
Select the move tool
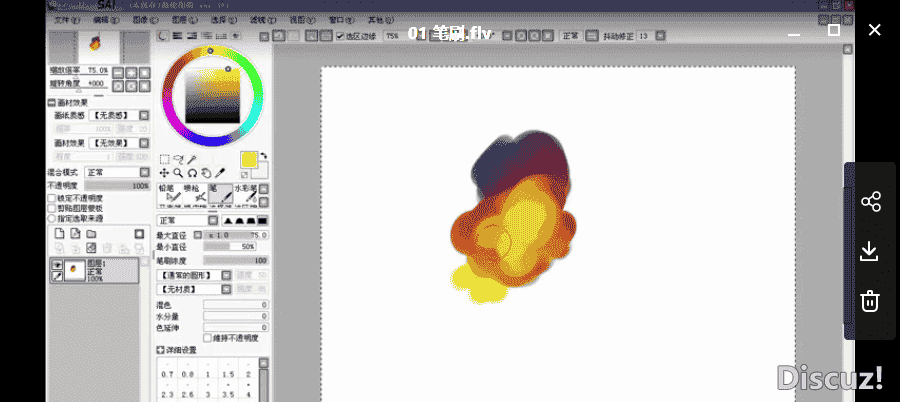click(164, 173)
